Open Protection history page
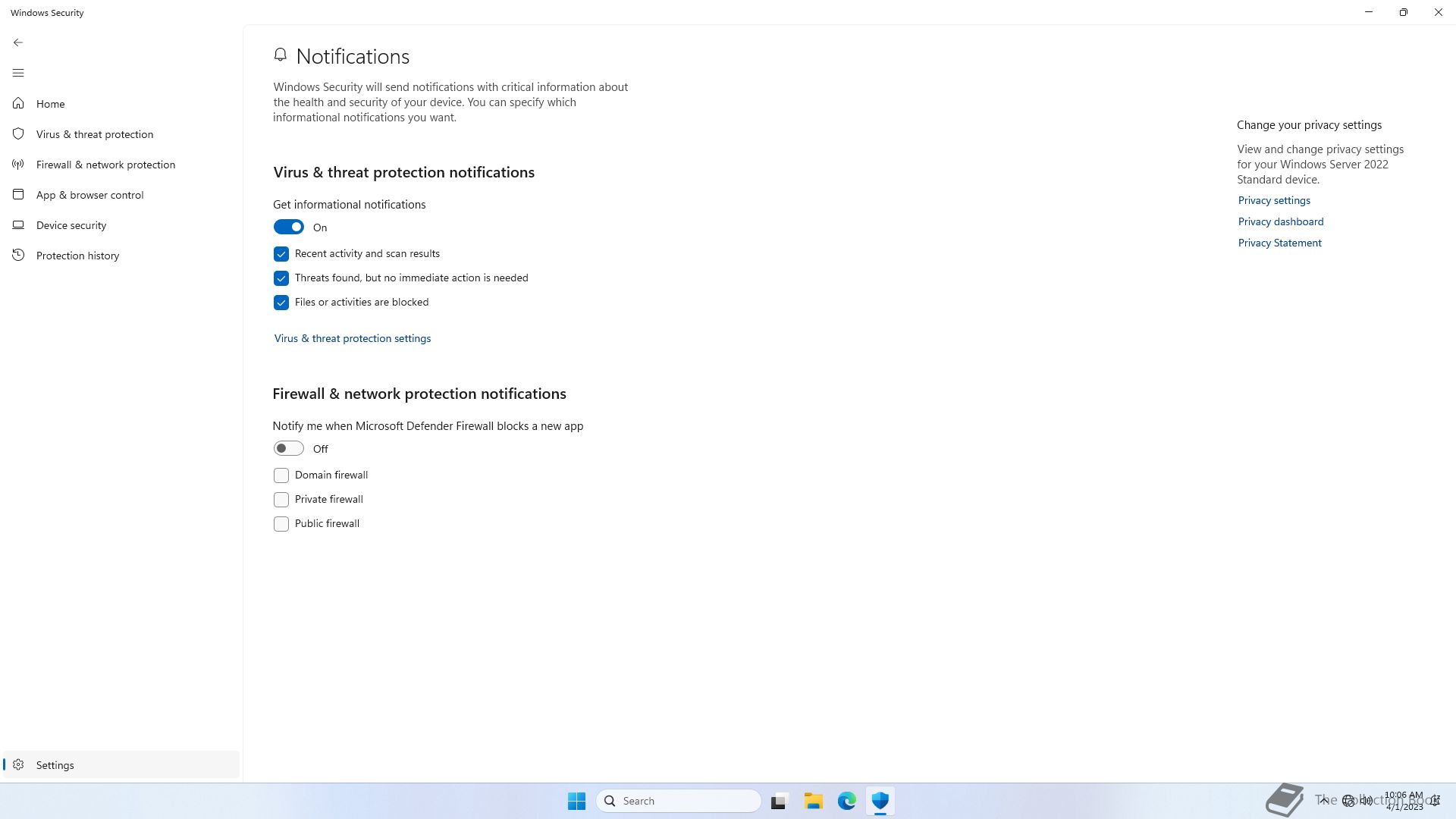 pos(121,256)
